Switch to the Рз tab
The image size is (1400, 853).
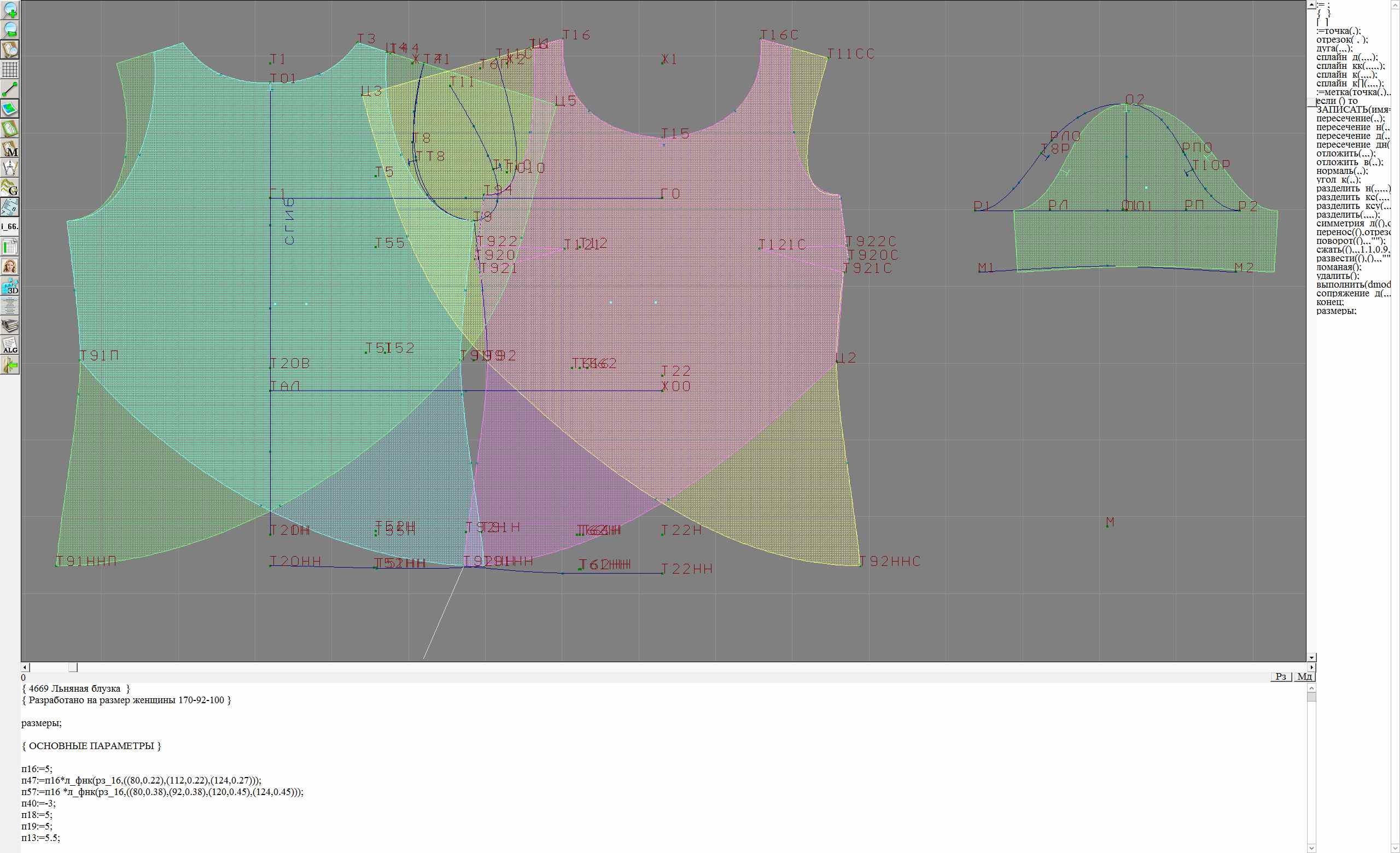1281,676
